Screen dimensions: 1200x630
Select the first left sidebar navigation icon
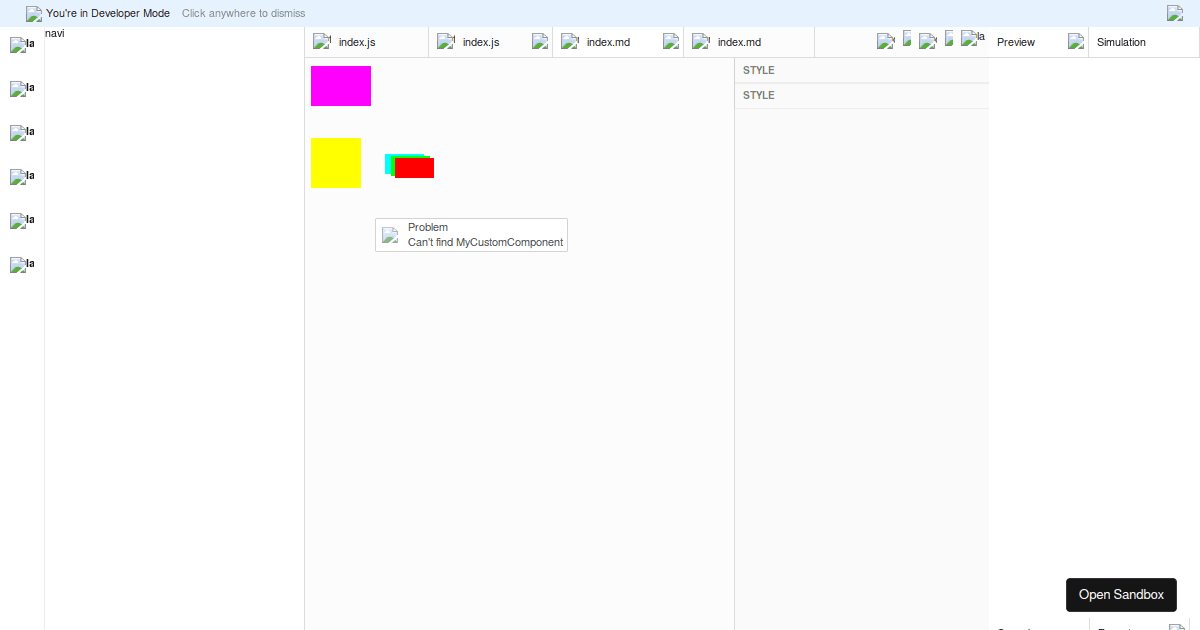click(21, 45)
